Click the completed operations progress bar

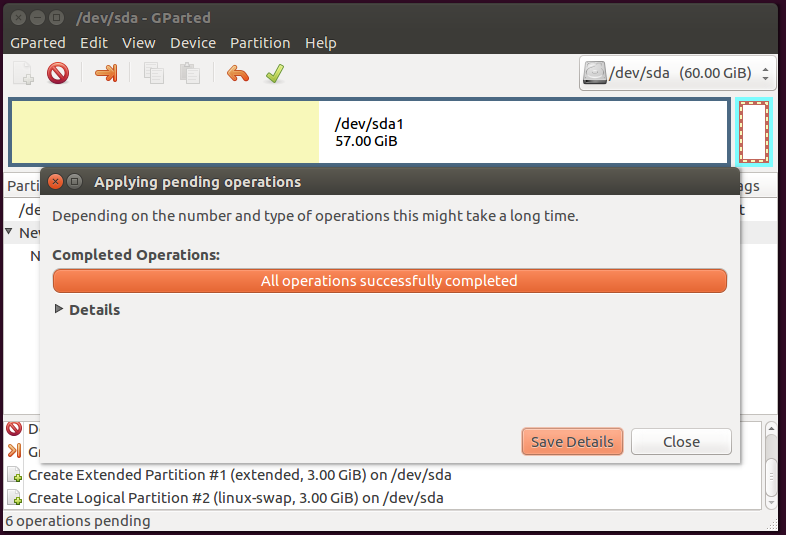389,281
